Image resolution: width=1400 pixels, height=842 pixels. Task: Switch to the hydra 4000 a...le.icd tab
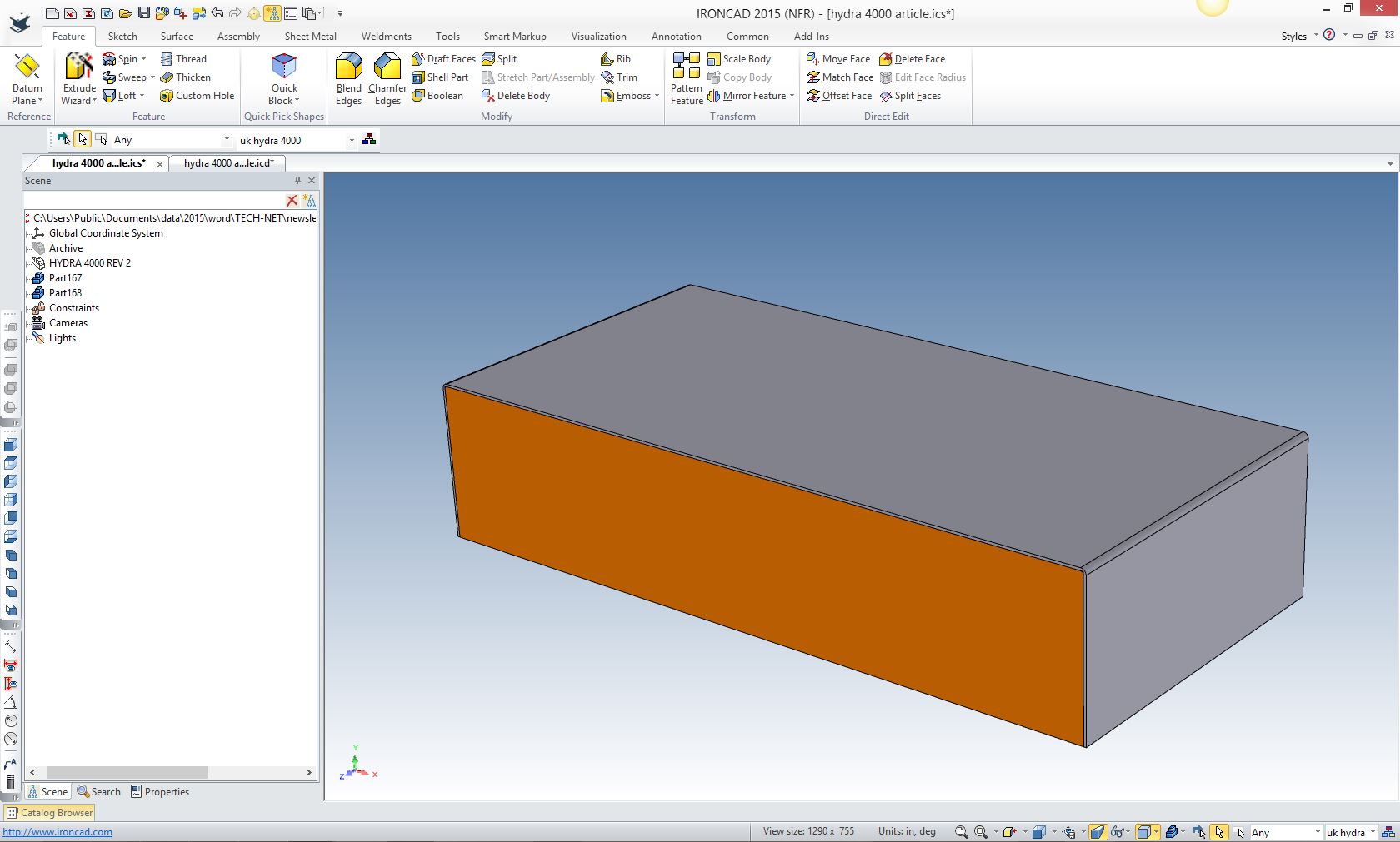[228, 163]
